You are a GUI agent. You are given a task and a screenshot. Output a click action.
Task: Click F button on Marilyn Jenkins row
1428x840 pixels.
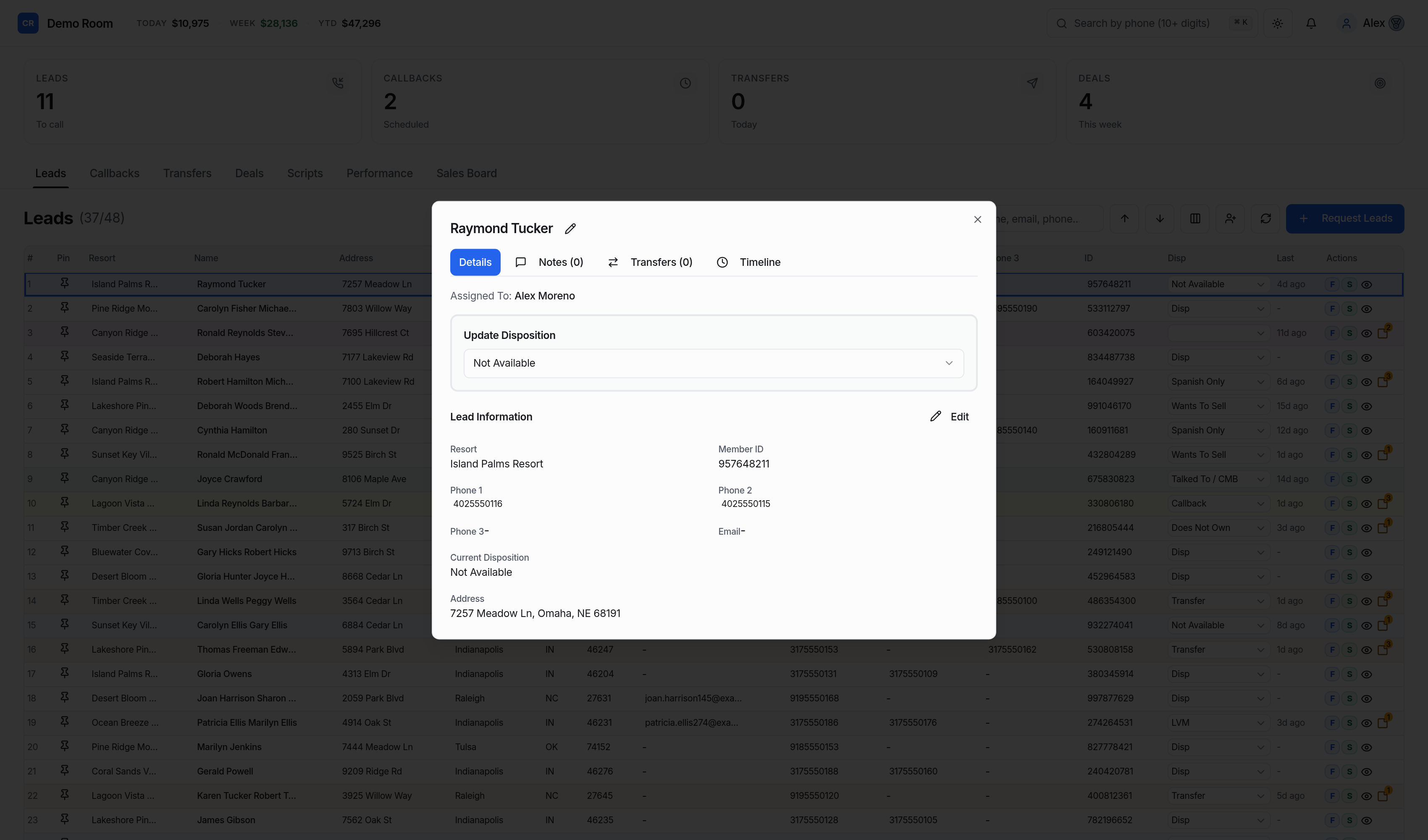[1332, 747]
